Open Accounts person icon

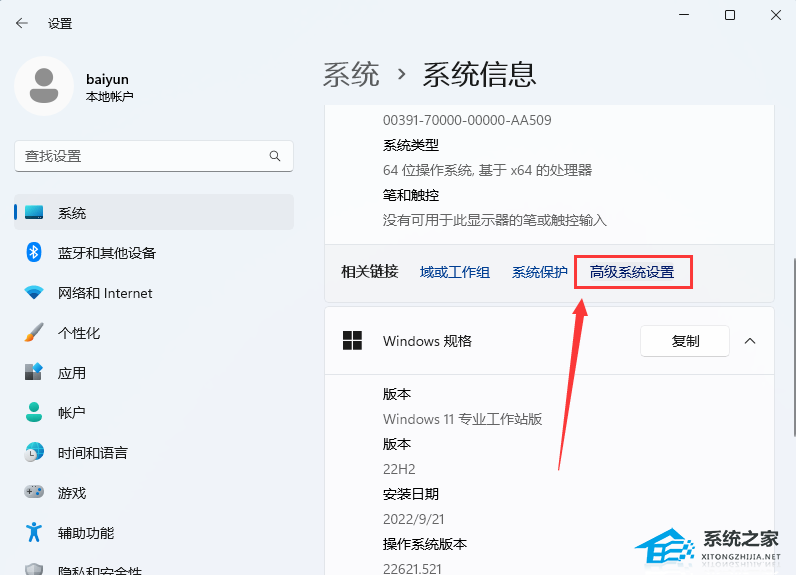point(34,412)
